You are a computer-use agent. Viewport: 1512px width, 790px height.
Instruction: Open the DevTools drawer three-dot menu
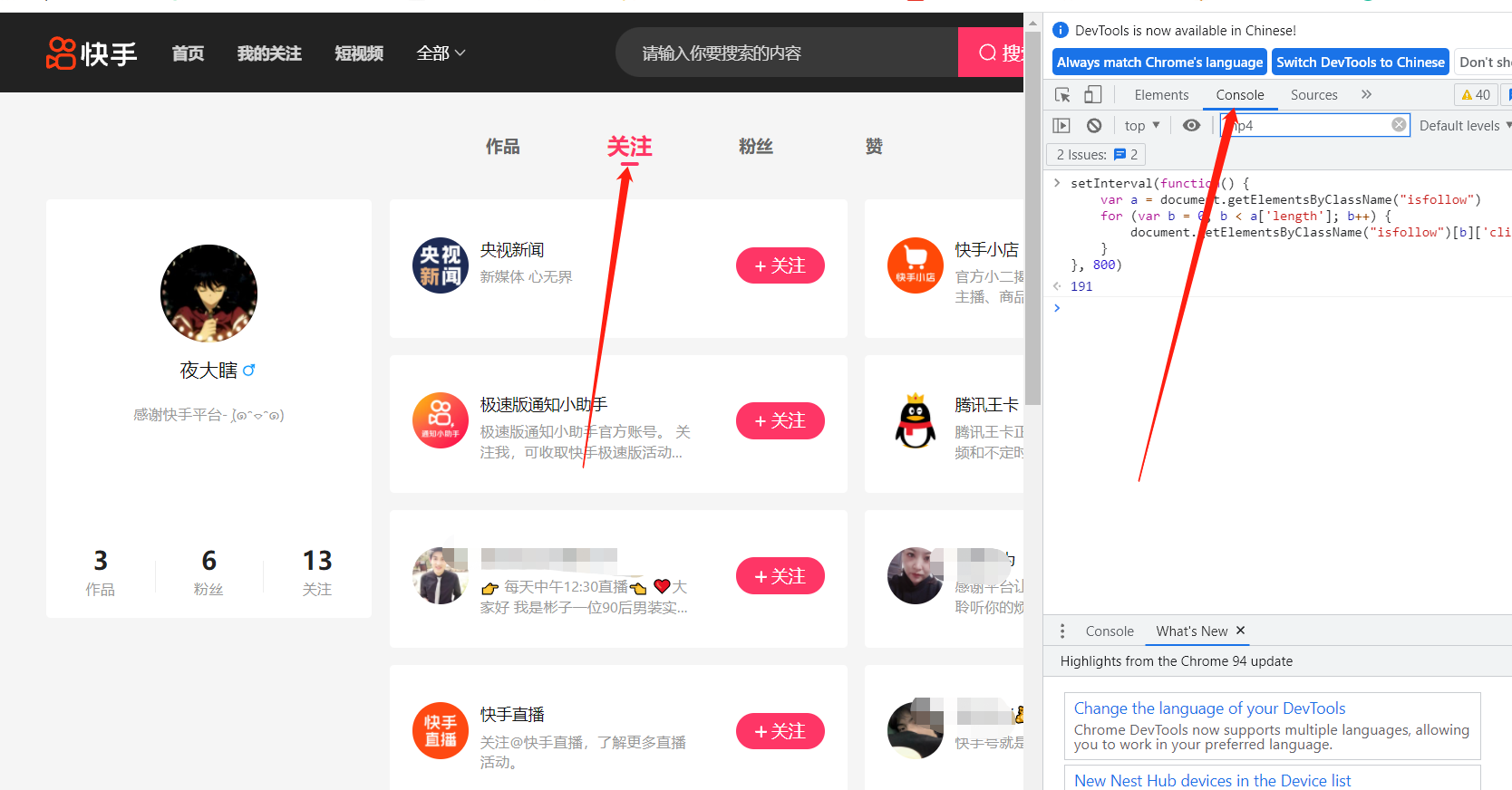tap(1062, 631)
